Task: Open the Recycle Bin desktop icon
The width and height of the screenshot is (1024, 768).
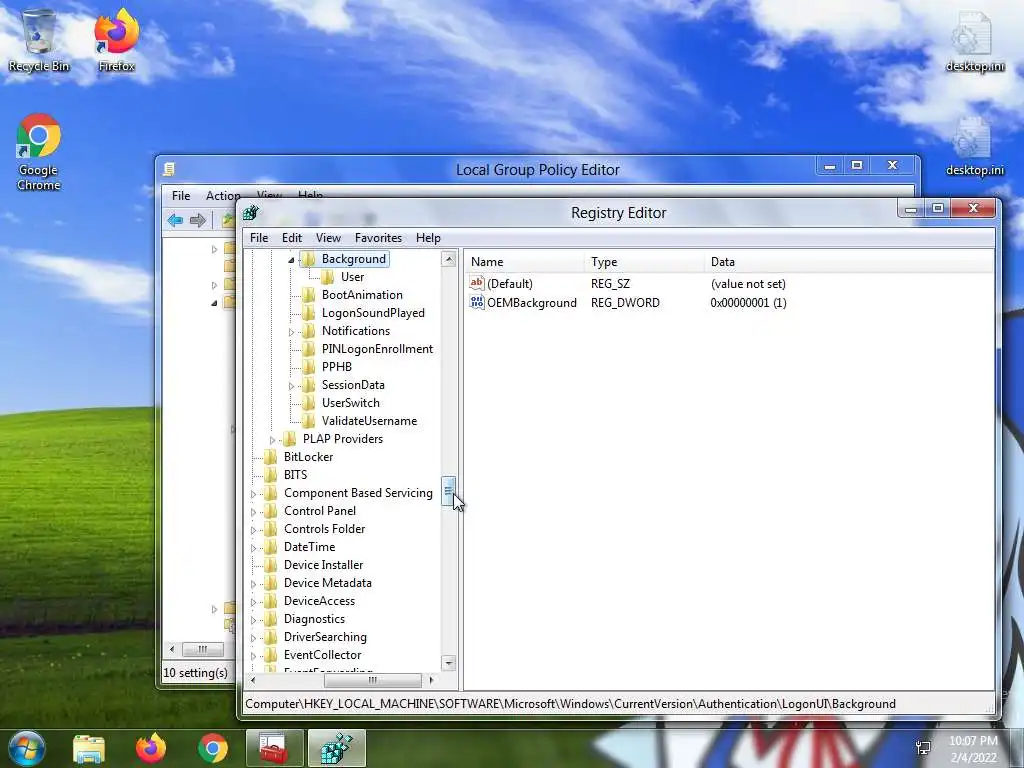Action: click(x=39, y=40)
